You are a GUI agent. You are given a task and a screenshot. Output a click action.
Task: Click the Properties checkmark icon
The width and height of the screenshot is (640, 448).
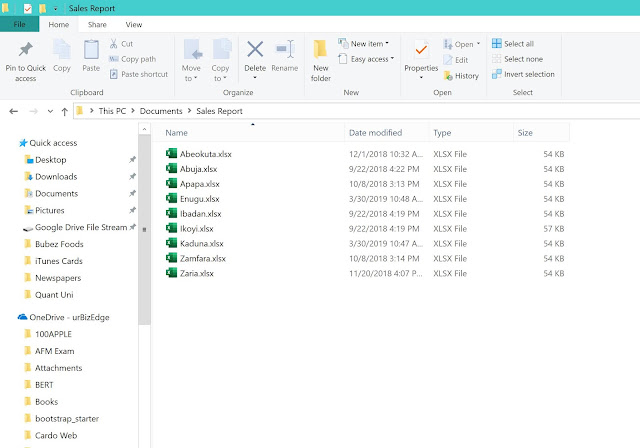pyautogui.click(x=421, y=51)
